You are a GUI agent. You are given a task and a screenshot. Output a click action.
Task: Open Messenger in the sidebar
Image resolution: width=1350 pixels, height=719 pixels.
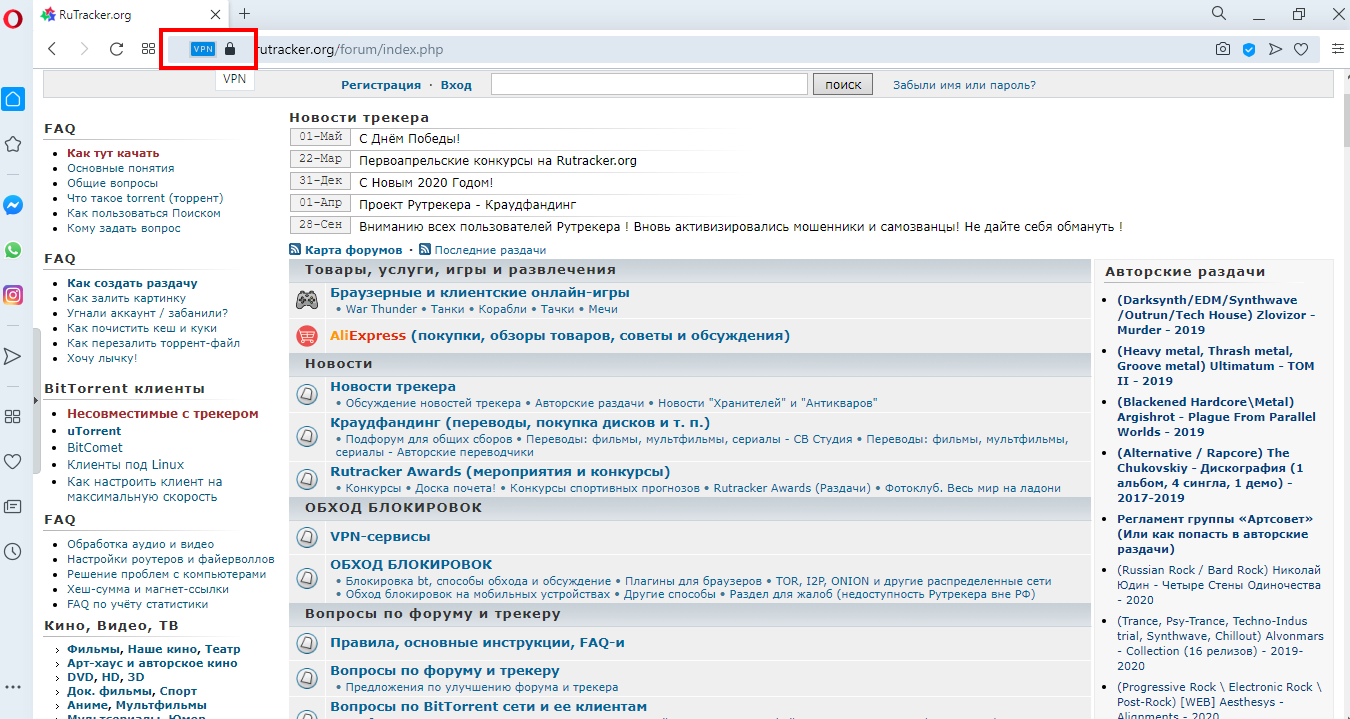[13, 205]
